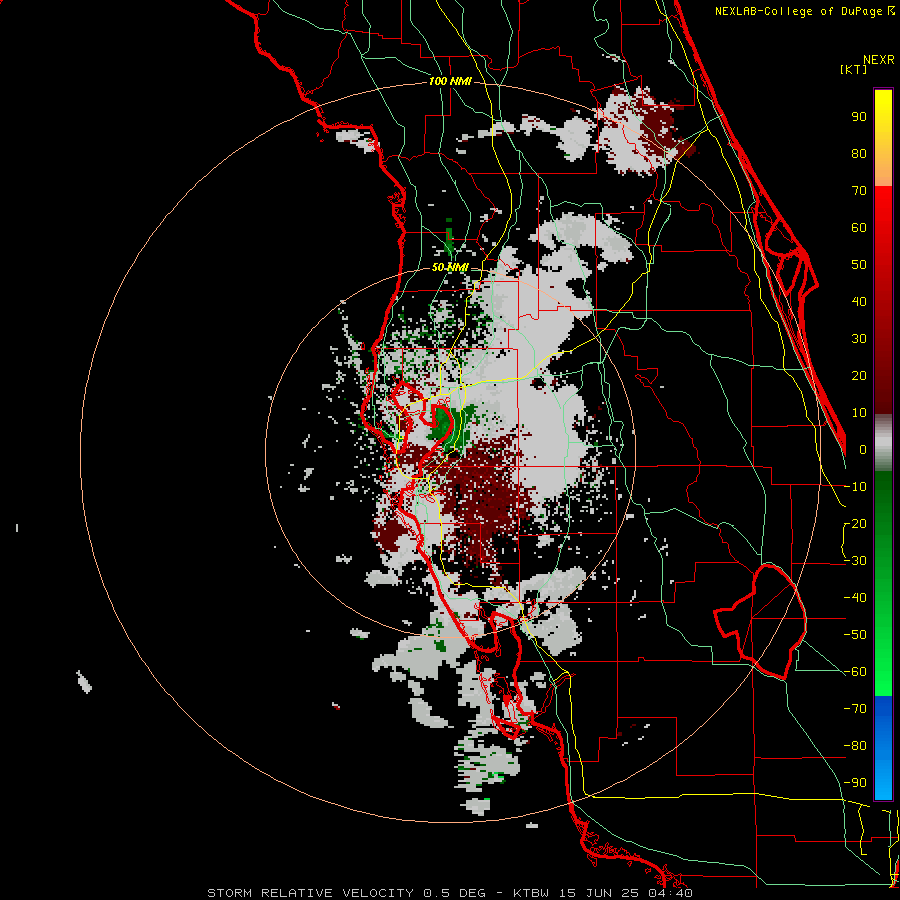The width and height of the screenshot is (900, 900).
Task: Pick the gray zero-velocity segment of the color bar
Action: [x=883, y=443]
